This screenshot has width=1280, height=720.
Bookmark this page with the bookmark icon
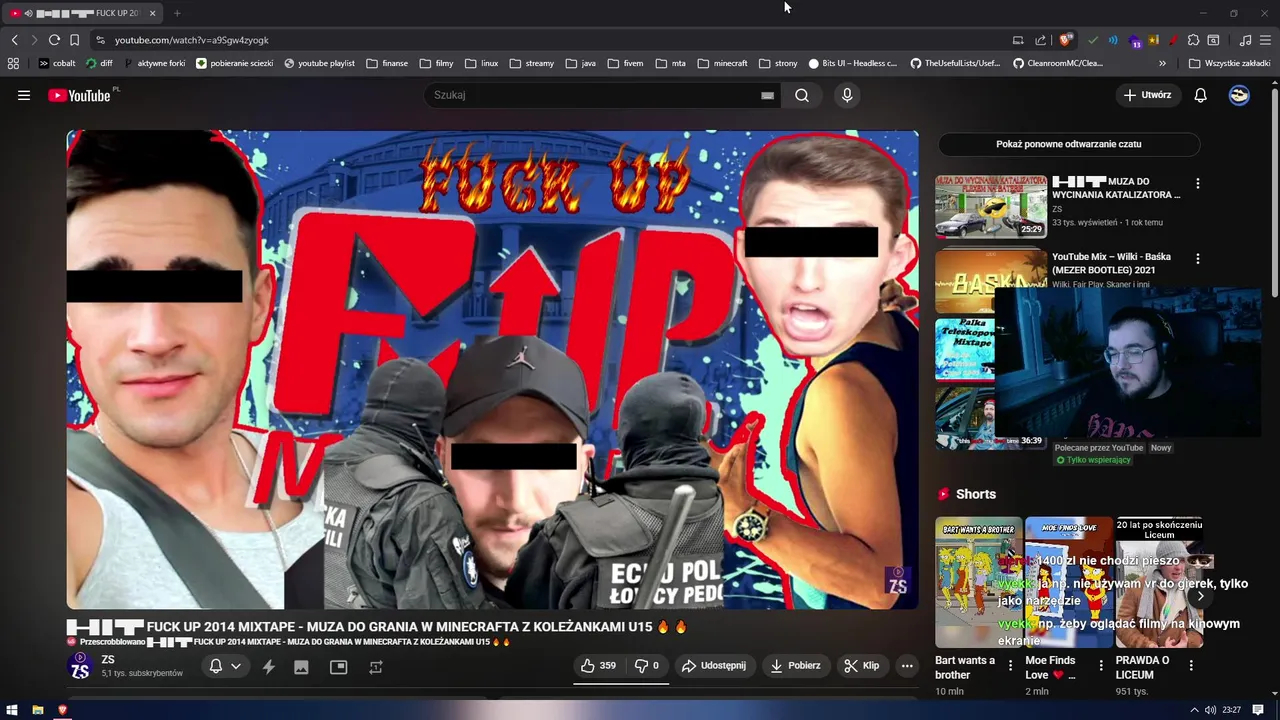point(74,40)
